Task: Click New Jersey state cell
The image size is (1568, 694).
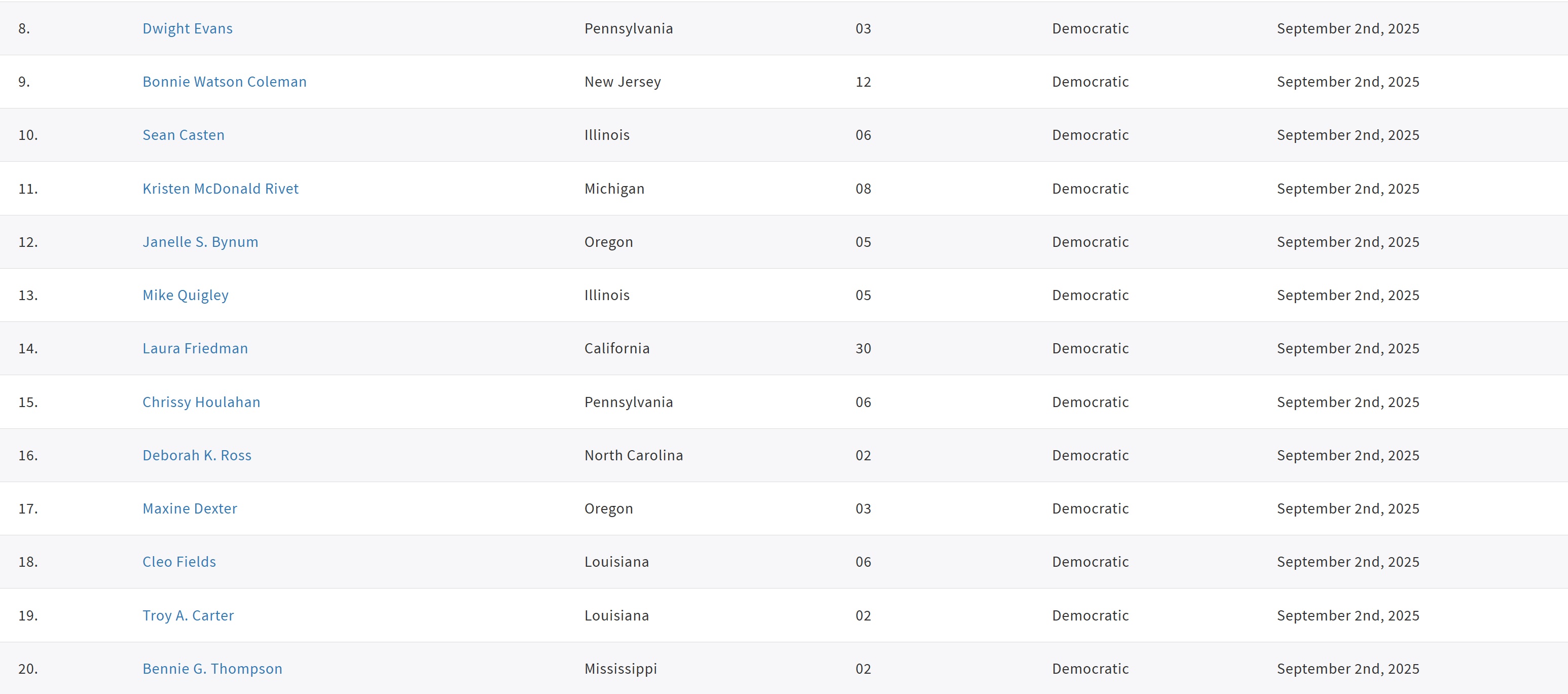Action: coord(623,82)
